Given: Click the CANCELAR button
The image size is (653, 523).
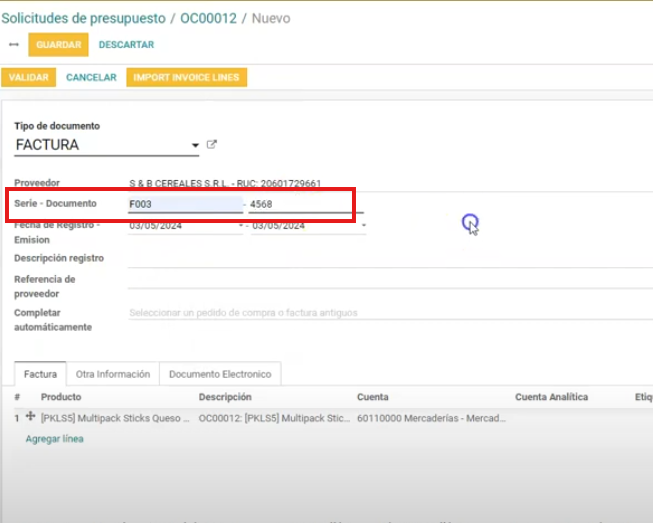Looking at the screenshot, I should [91, 77].
